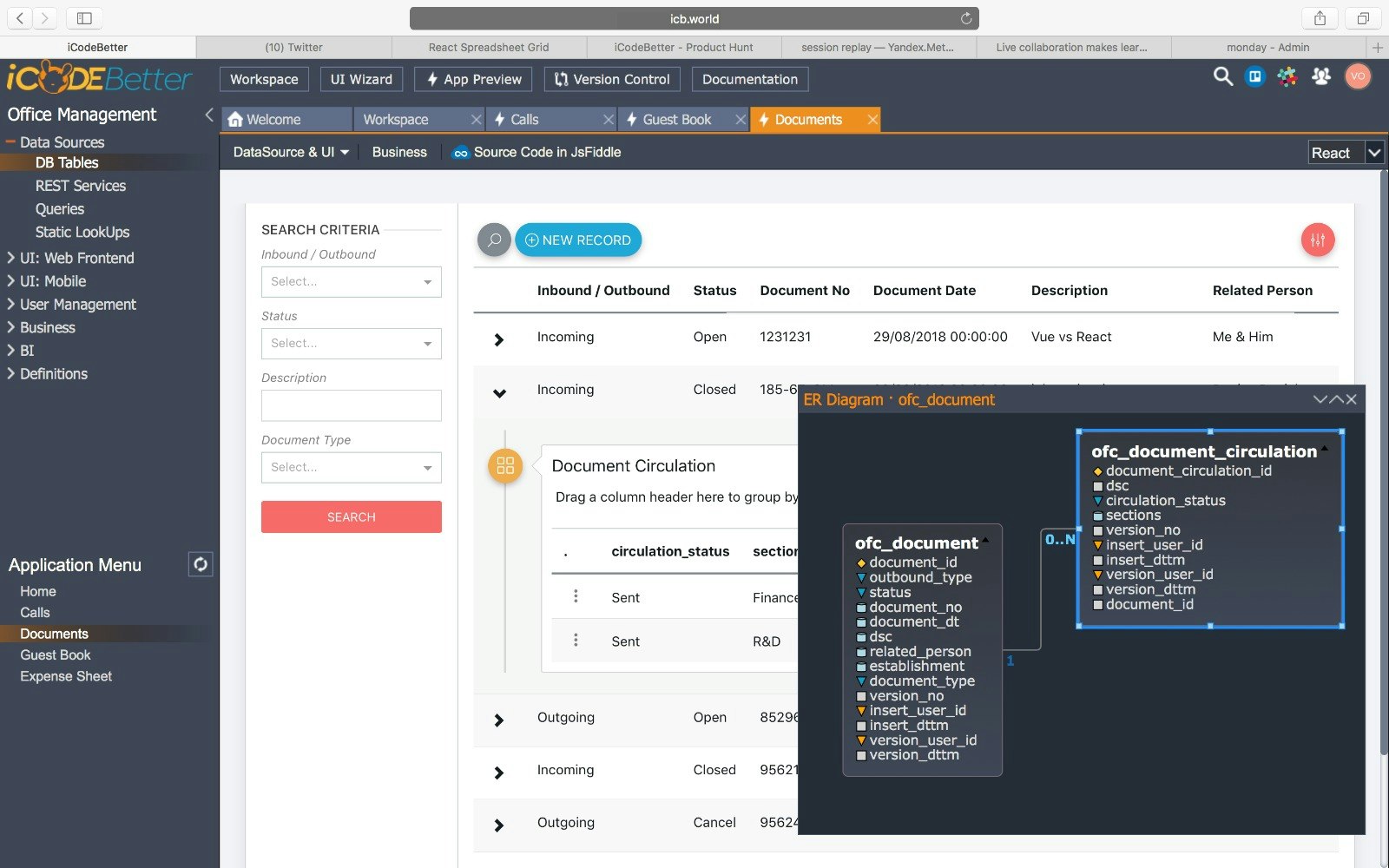Close the Calls tab
Image resolution: width=1389 pixels, height=868 pixels.
[x=608, y=119]
